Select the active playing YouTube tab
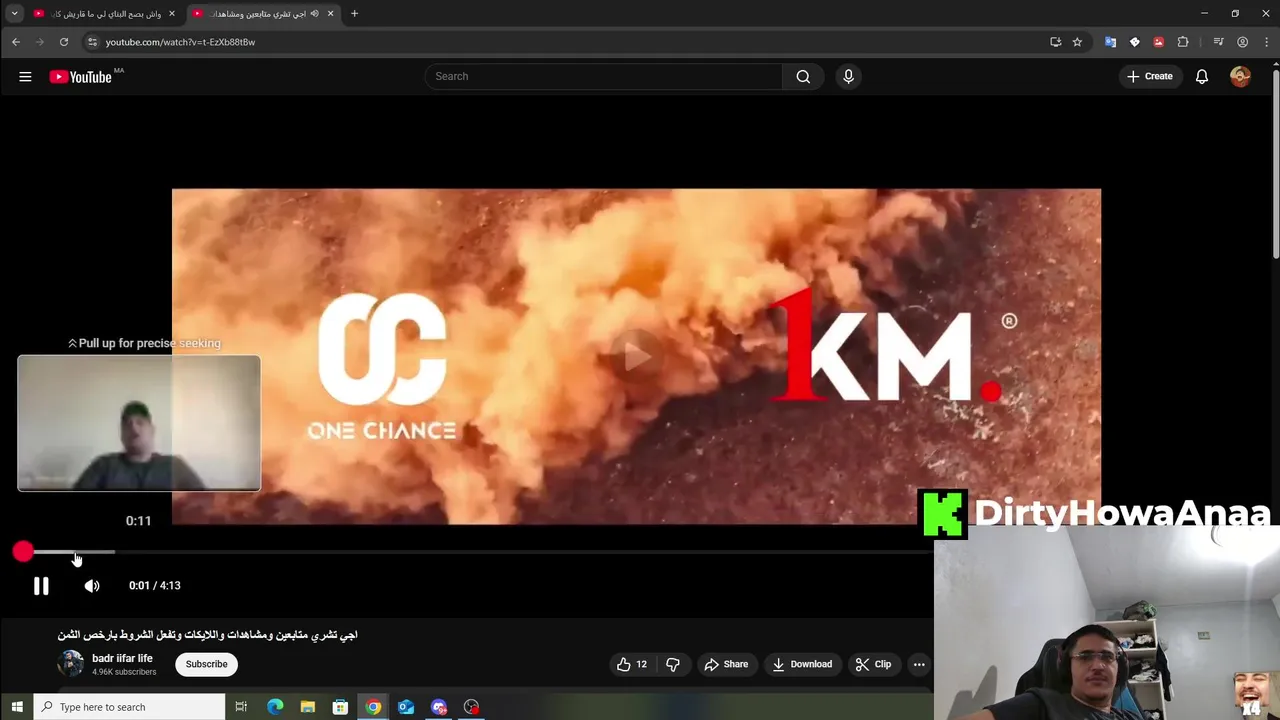Image resolution: width=1280 pixels, height=720 pixels. (x=263, y=14)
